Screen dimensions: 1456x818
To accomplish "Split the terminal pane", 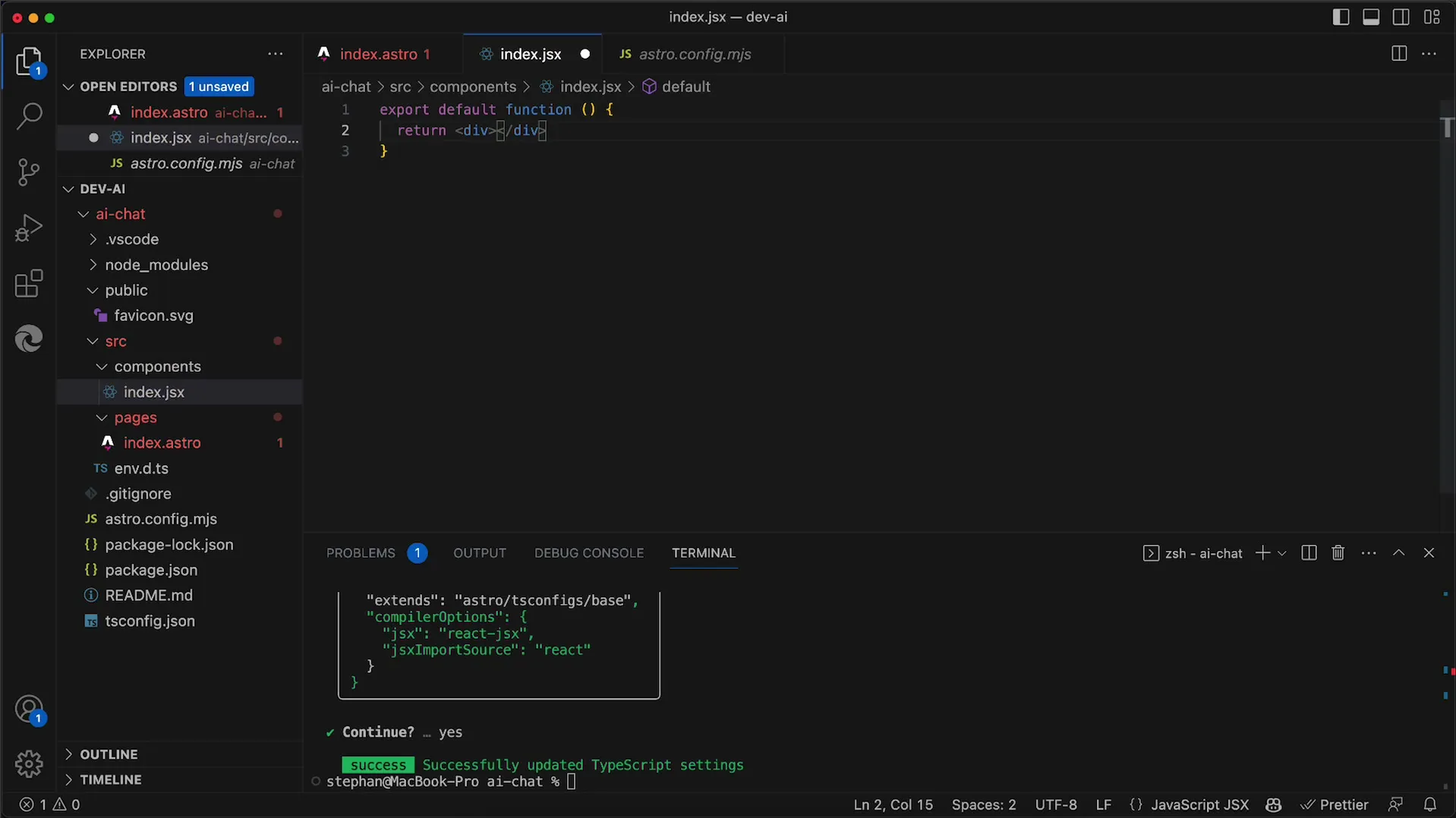I will [x=1309, y=553].
